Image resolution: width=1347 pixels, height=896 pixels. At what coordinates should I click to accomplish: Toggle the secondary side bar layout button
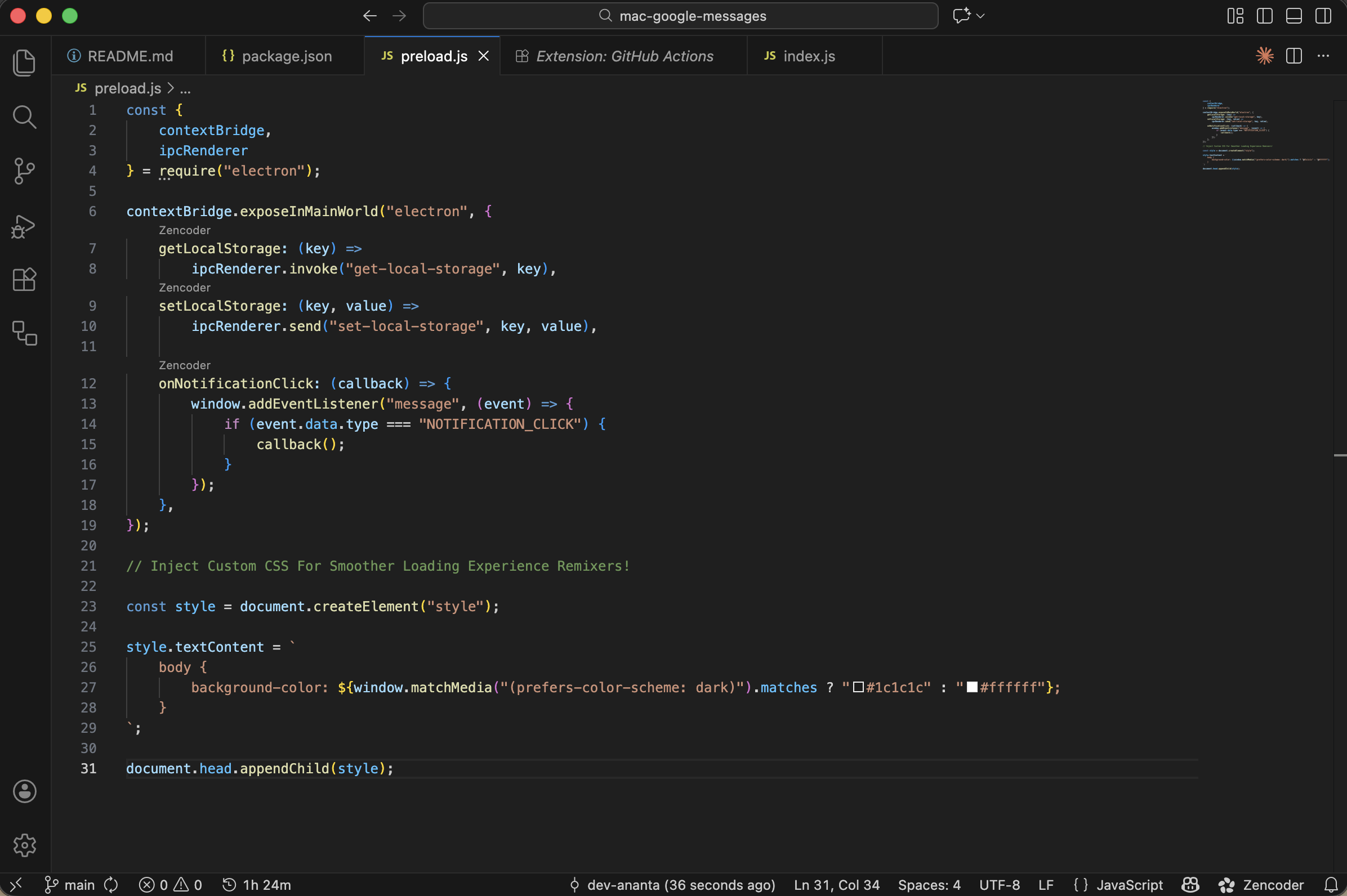[1323, 16]
